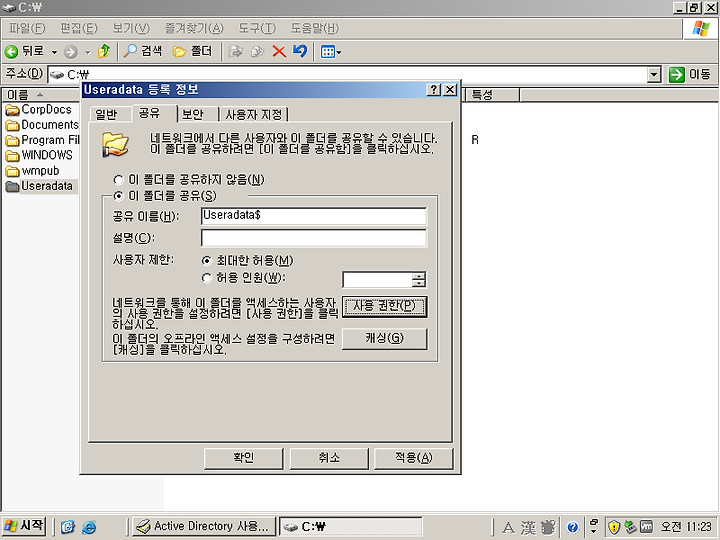Switch to the Customize (사용자 지정) tab
The width and height of the screenshot is (720, 540).
pos(254,114)
